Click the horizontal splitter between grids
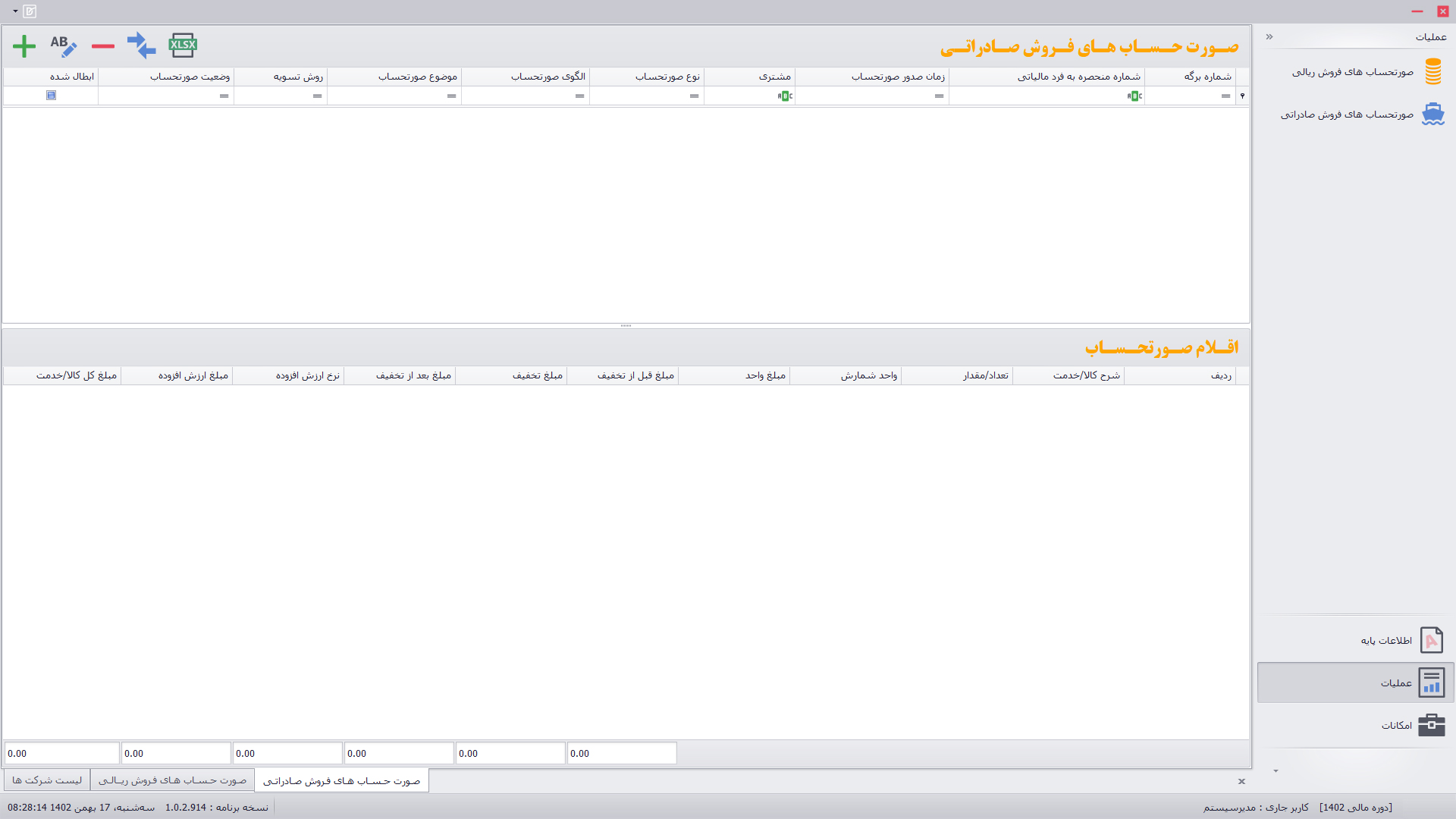This screenshot has width=1456, height=819. point(626,326)
